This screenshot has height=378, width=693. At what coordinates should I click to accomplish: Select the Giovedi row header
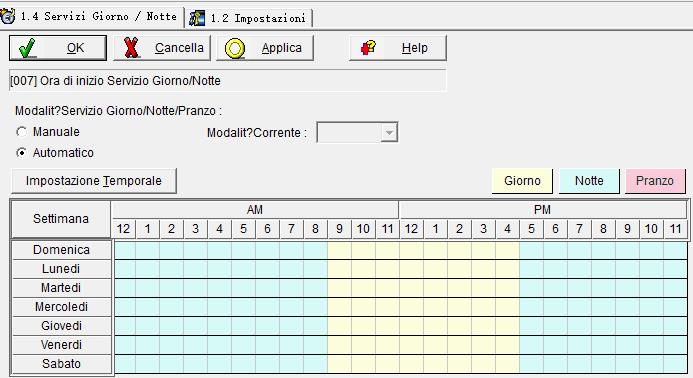click(x=61, y=326)
